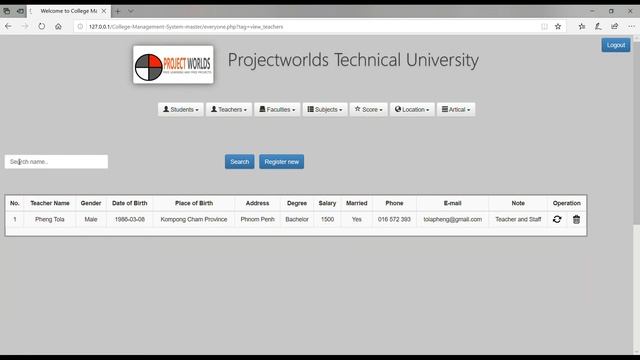
Task: Go back using browser back arrow
Action: (8, 27)
